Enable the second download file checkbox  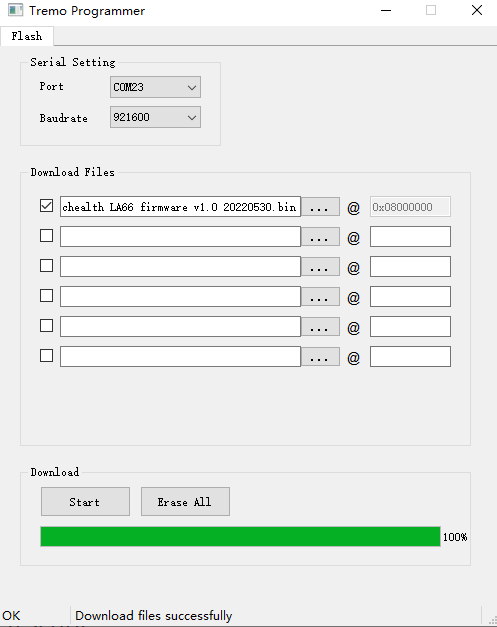[46, 236]
